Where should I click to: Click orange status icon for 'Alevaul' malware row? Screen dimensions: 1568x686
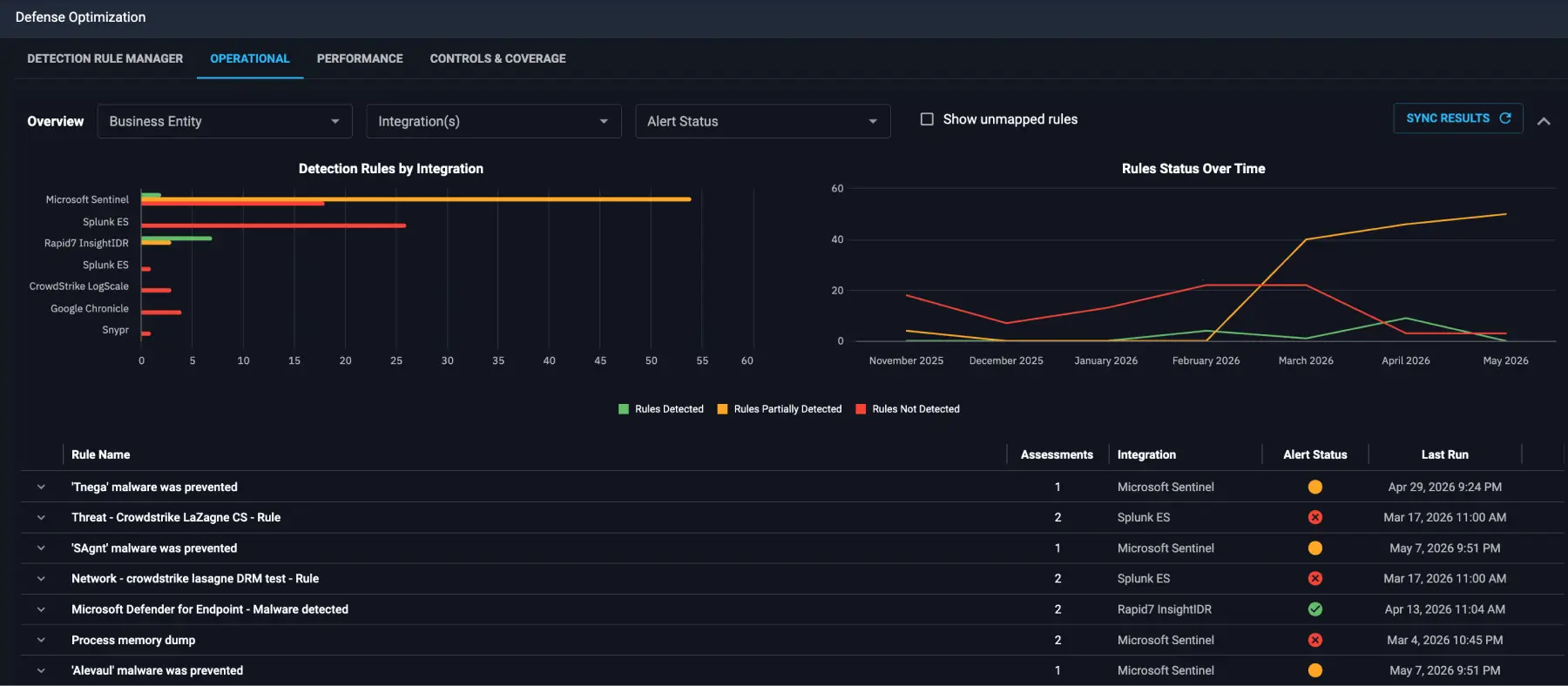coord(1315,670)
